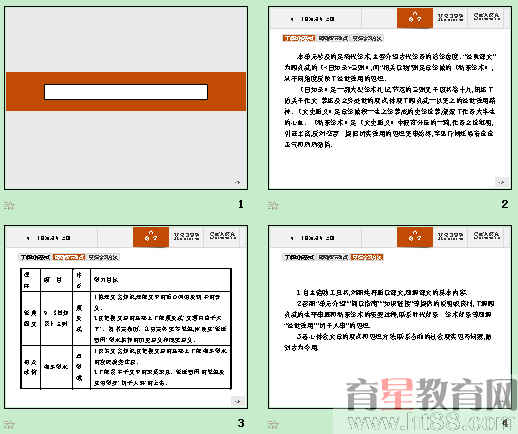
Task: Click the first paragraph on slide 2
Action: click(x=390, y=67)
